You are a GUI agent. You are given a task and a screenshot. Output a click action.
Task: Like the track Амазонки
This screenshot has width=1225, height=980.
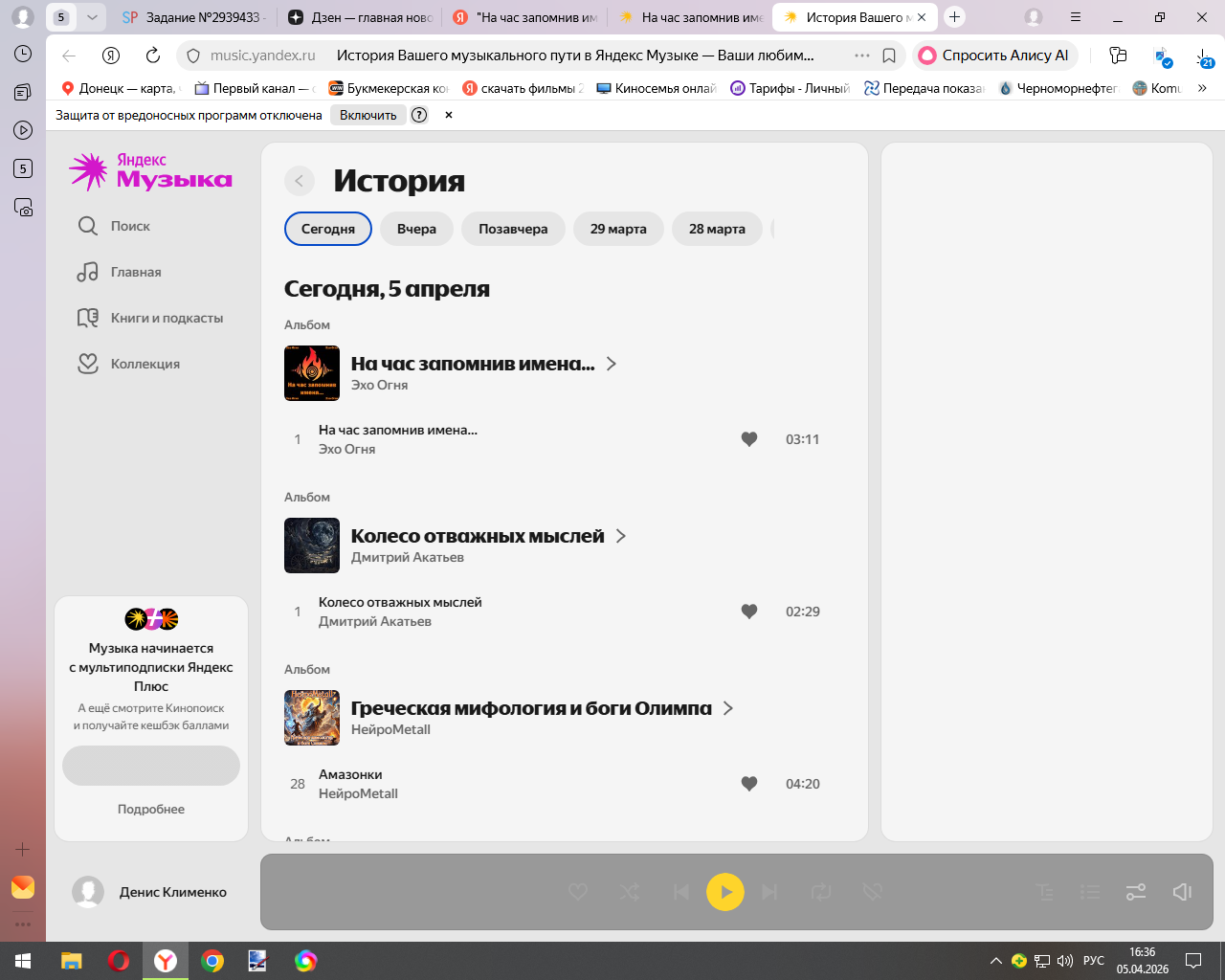pos(749,784)
